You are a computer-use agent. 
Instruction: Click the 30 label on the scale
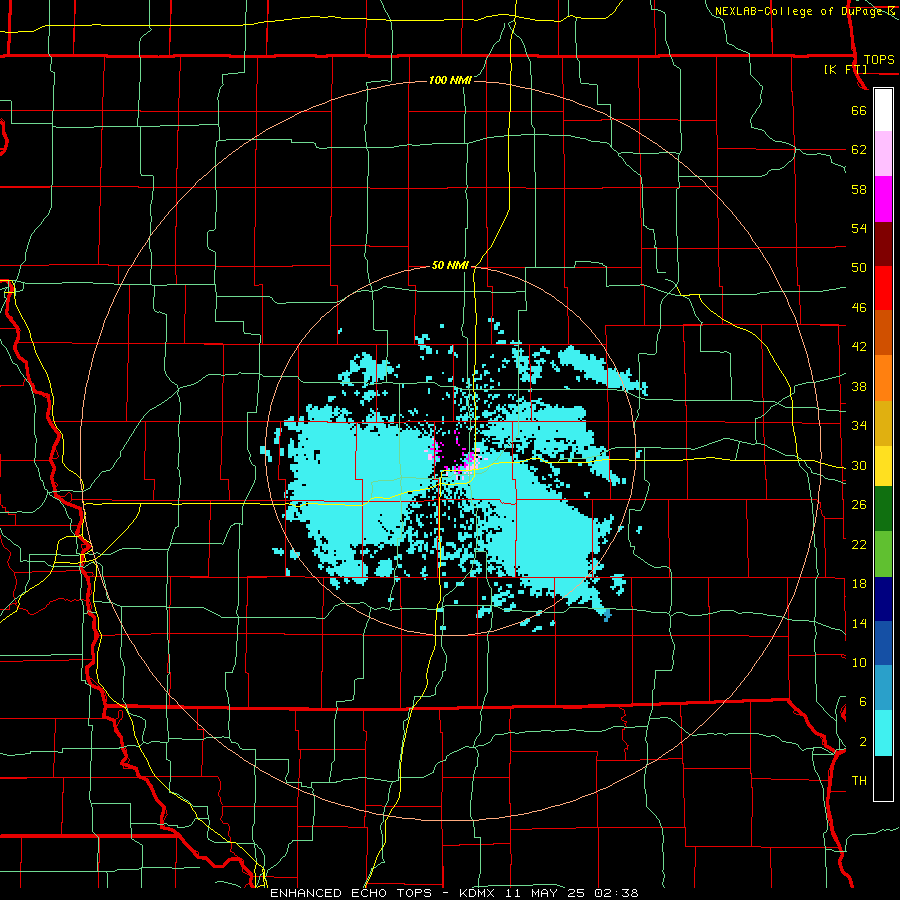point(859,465)
